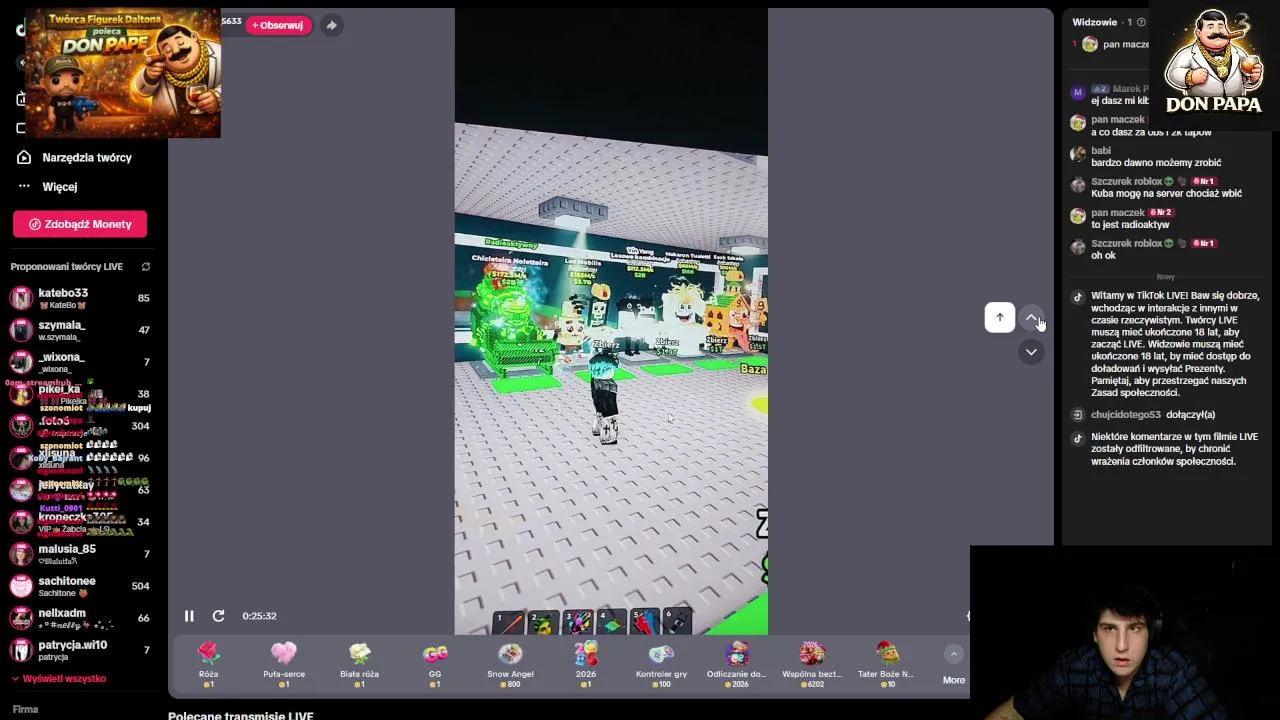Click the scroll-to-top arrow button

click(999, 317)
